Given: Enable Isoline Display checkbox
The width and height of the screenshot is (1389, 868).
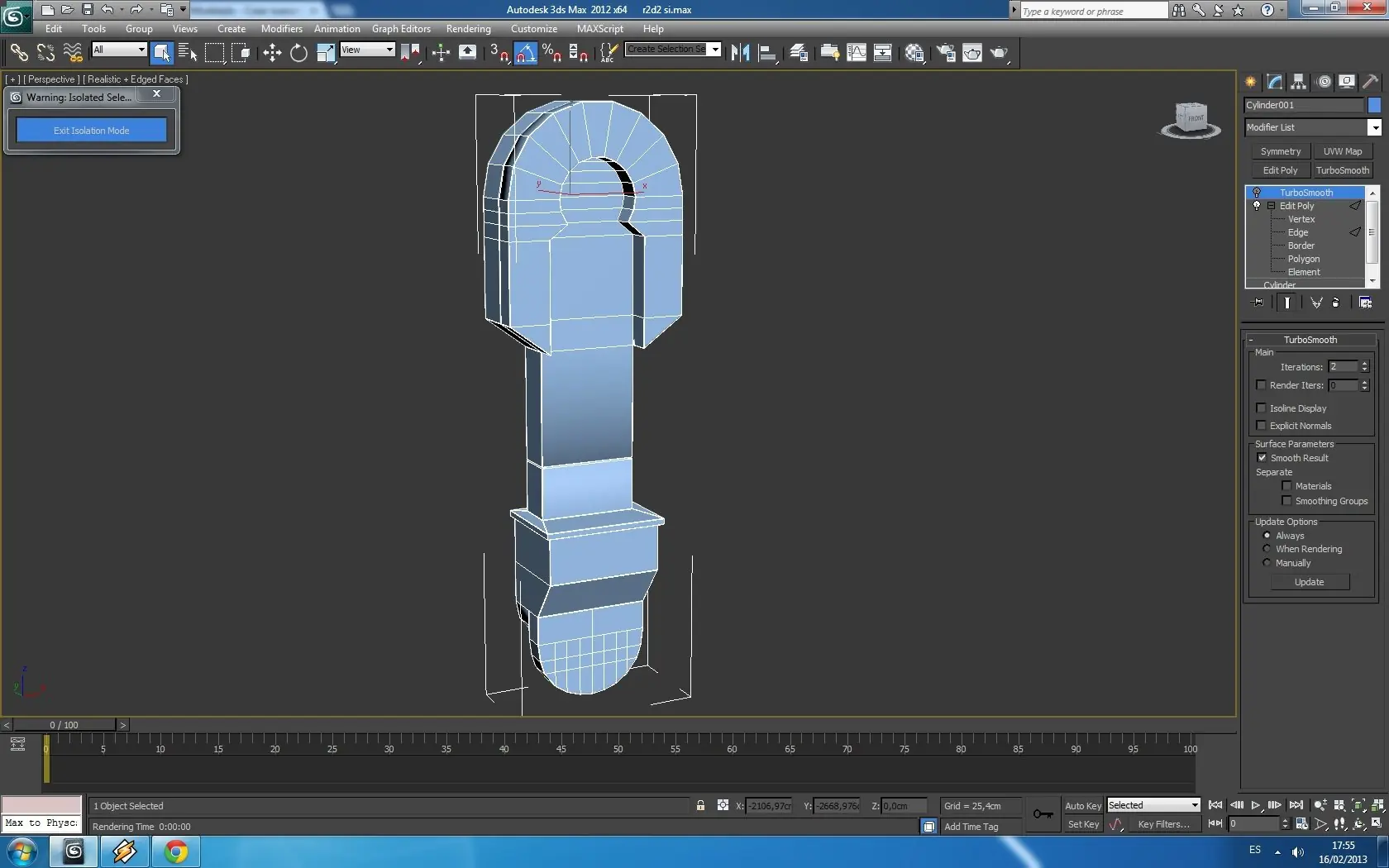Looking at the screenshot, I should 1261,408.
